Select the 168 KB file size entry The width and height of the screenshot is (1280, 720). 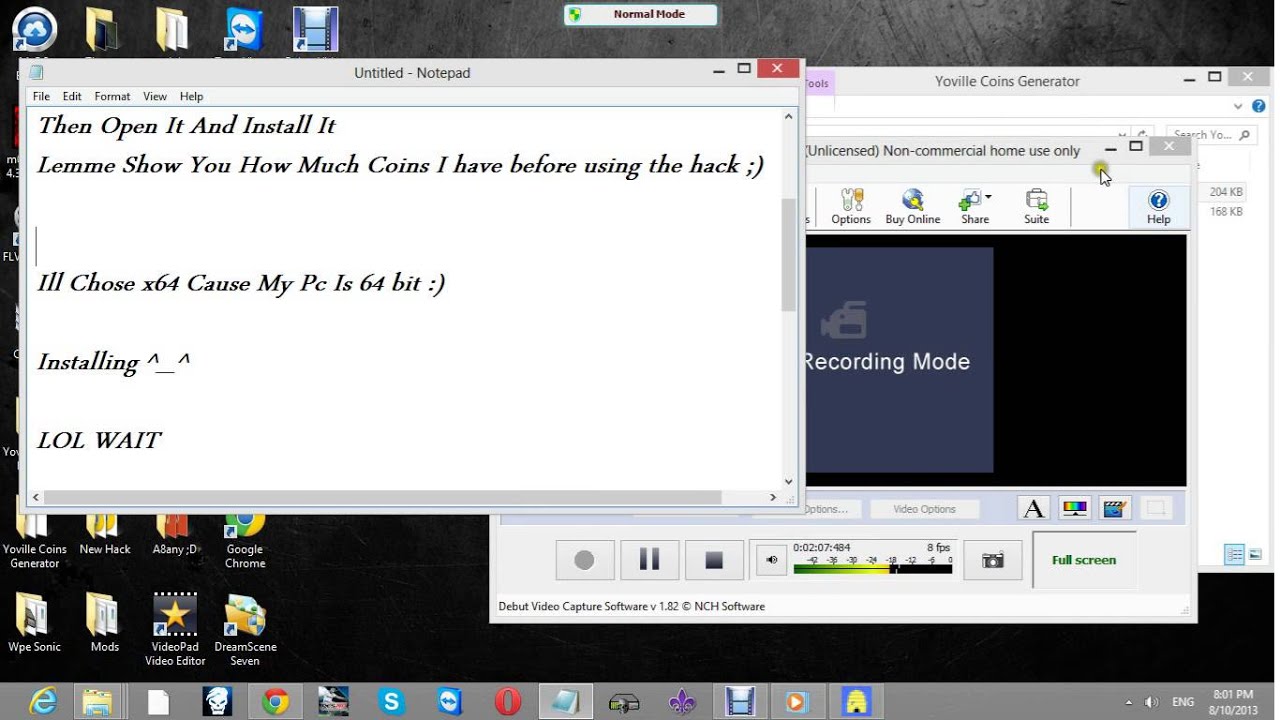tap(1225, 212)
